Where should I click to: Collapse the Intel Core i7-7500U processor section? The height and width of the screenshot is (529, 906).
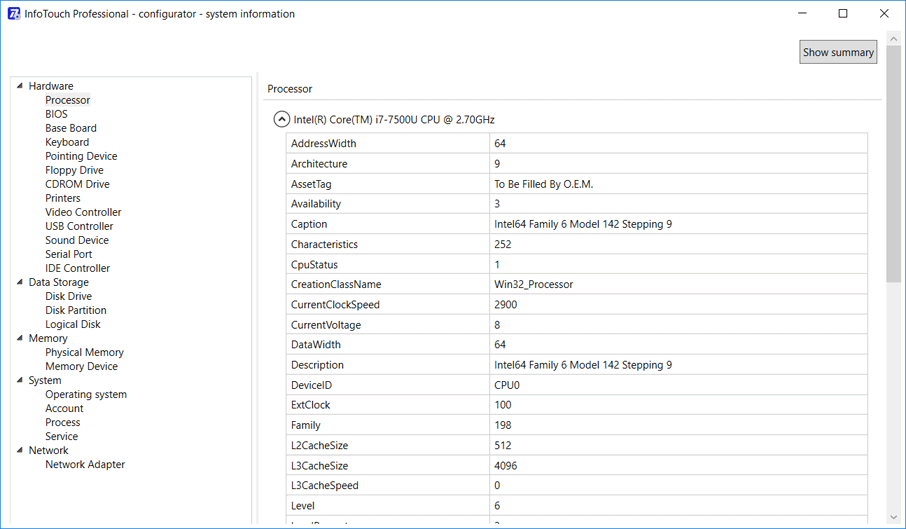[281, 120]
